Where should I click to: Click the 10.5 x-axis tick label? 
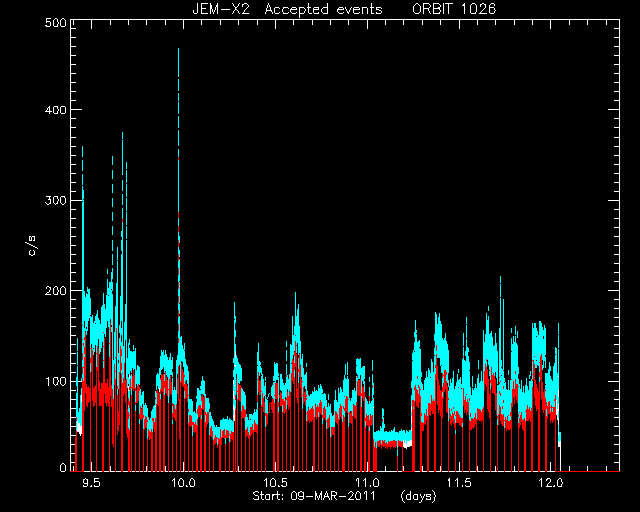(x=276, y=483)
